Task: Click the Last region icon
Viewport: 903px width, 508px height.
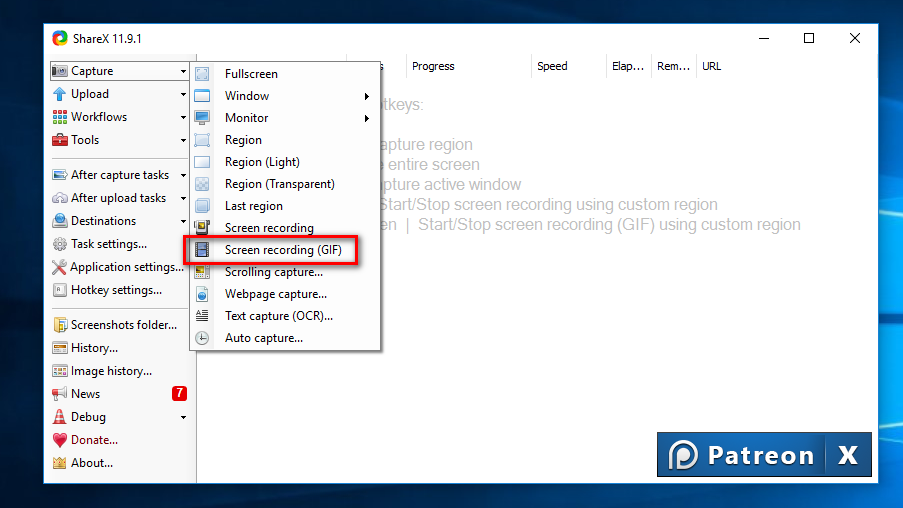Action: (202, 206)
